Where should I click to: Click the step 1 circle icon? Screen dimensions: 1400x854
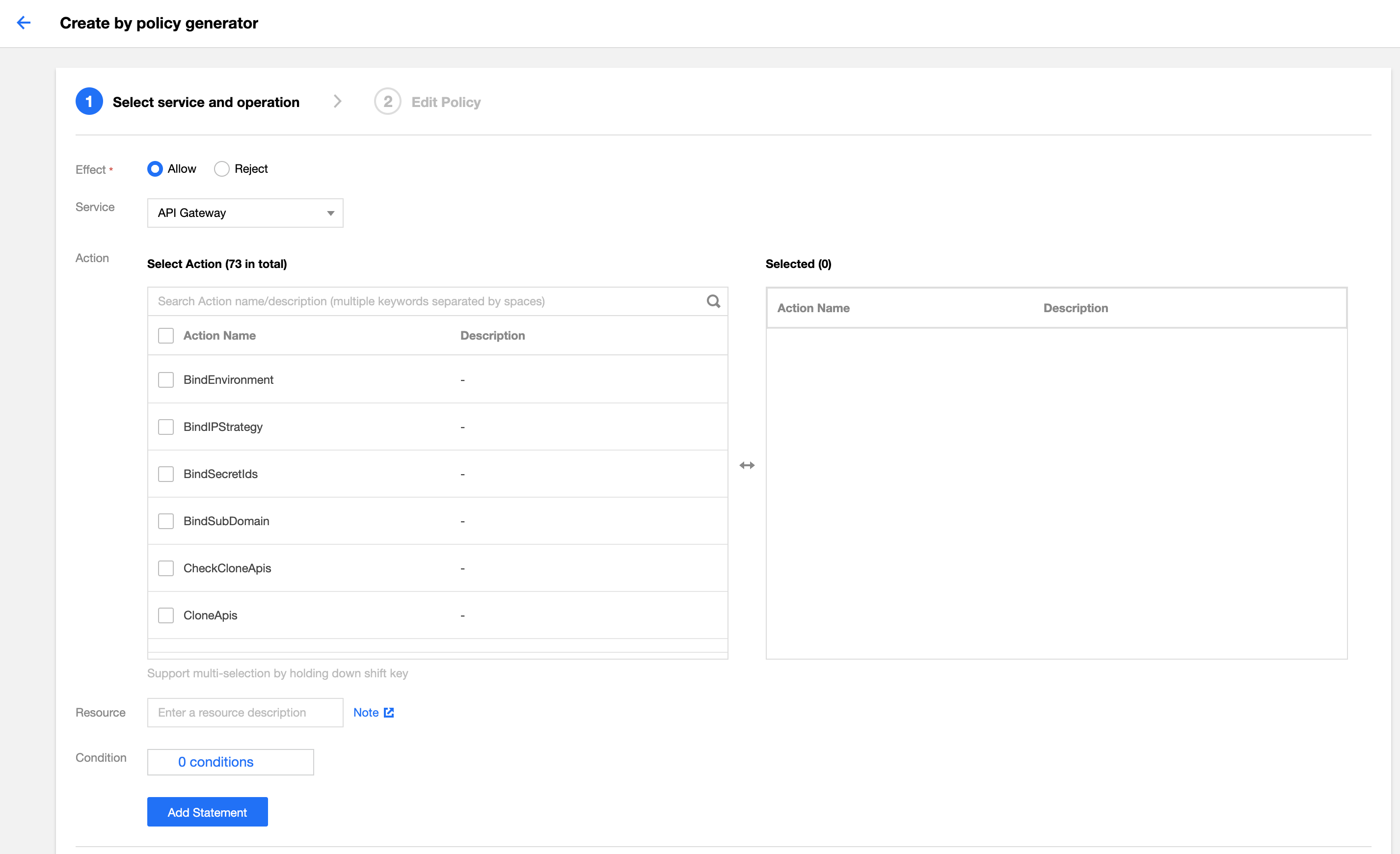coord(89,102)
